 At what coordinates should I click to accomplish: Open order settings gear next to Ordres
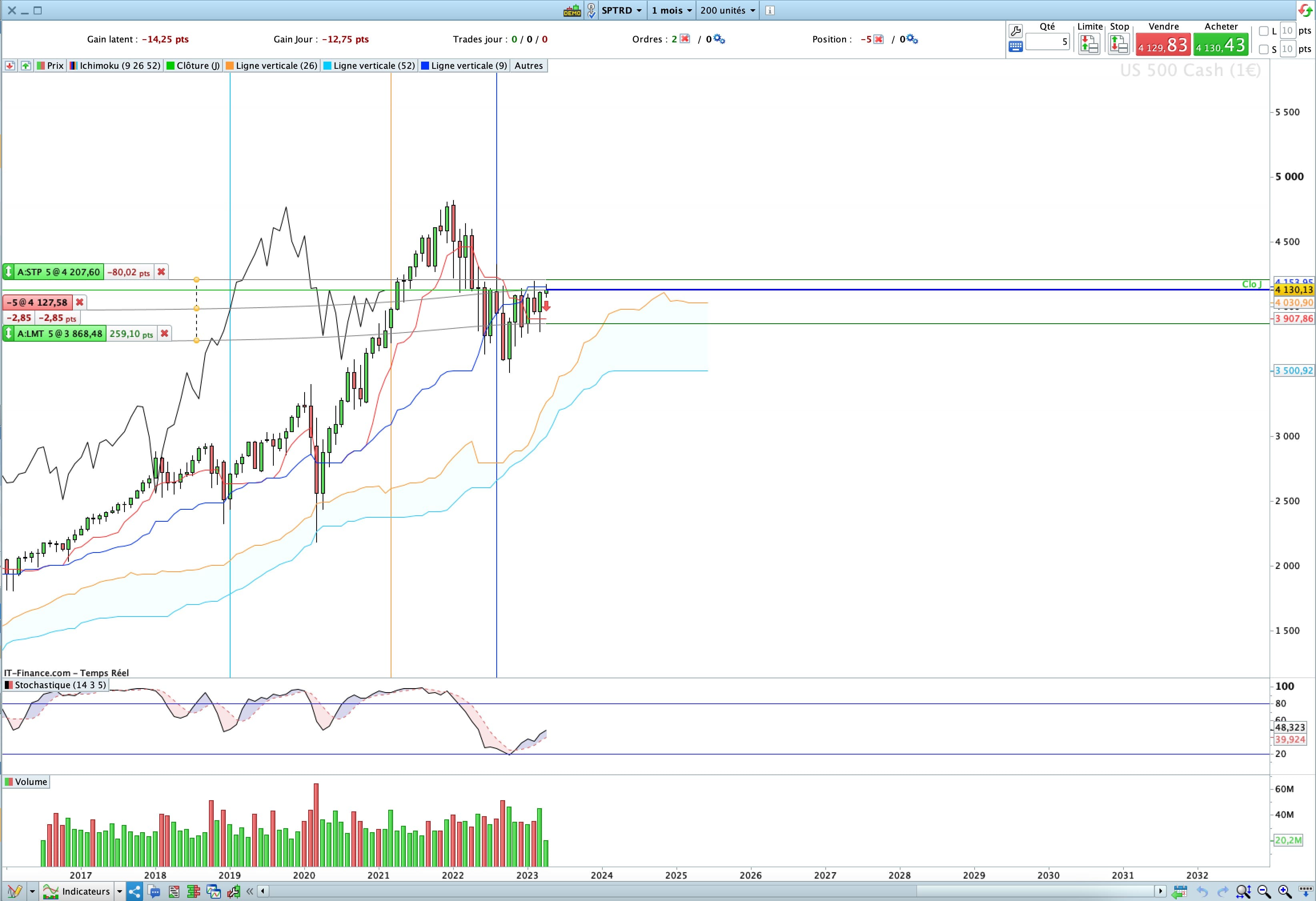[719, 39]
